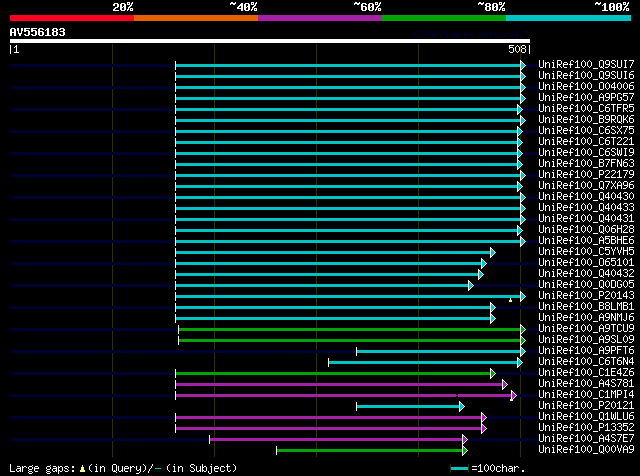Open the UniRef100_O04006 hit label
The width and height of the screenshot is (640, 476).
[x=586, y=86]
